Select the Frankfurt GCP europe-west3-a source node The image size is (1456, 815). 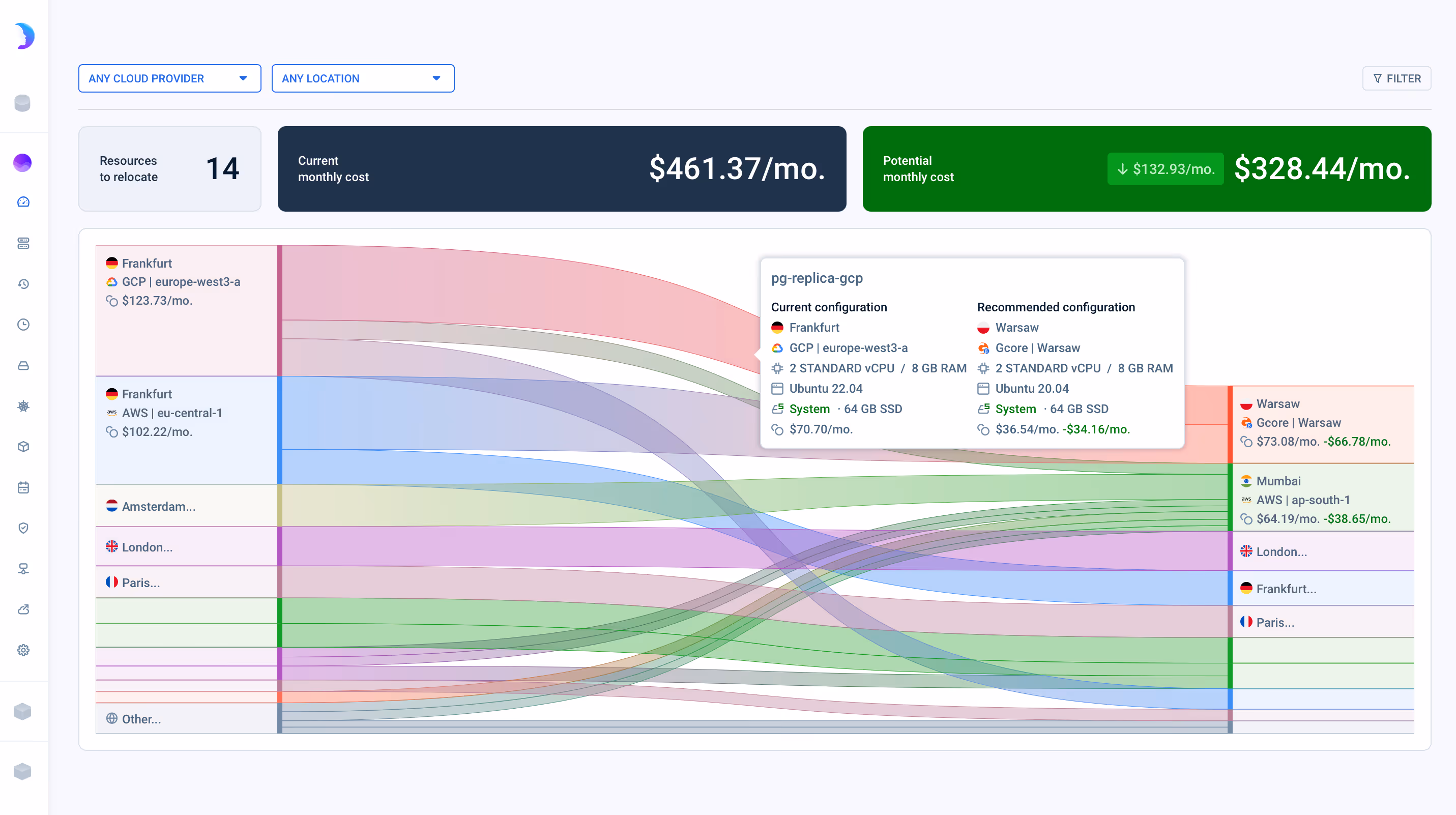pos(187,311)
